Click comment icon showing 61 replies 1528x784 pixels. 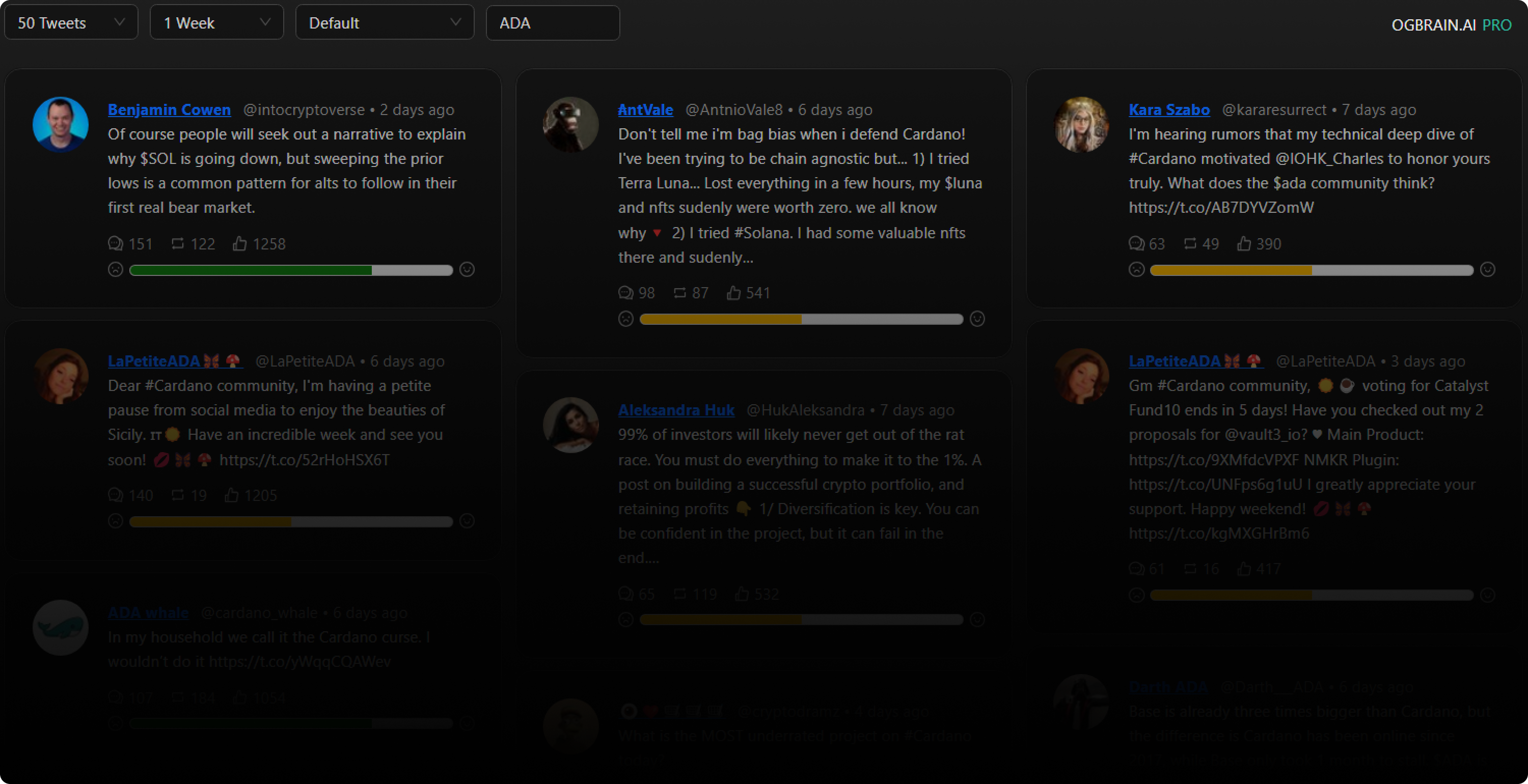click(x=1136, y=569)
